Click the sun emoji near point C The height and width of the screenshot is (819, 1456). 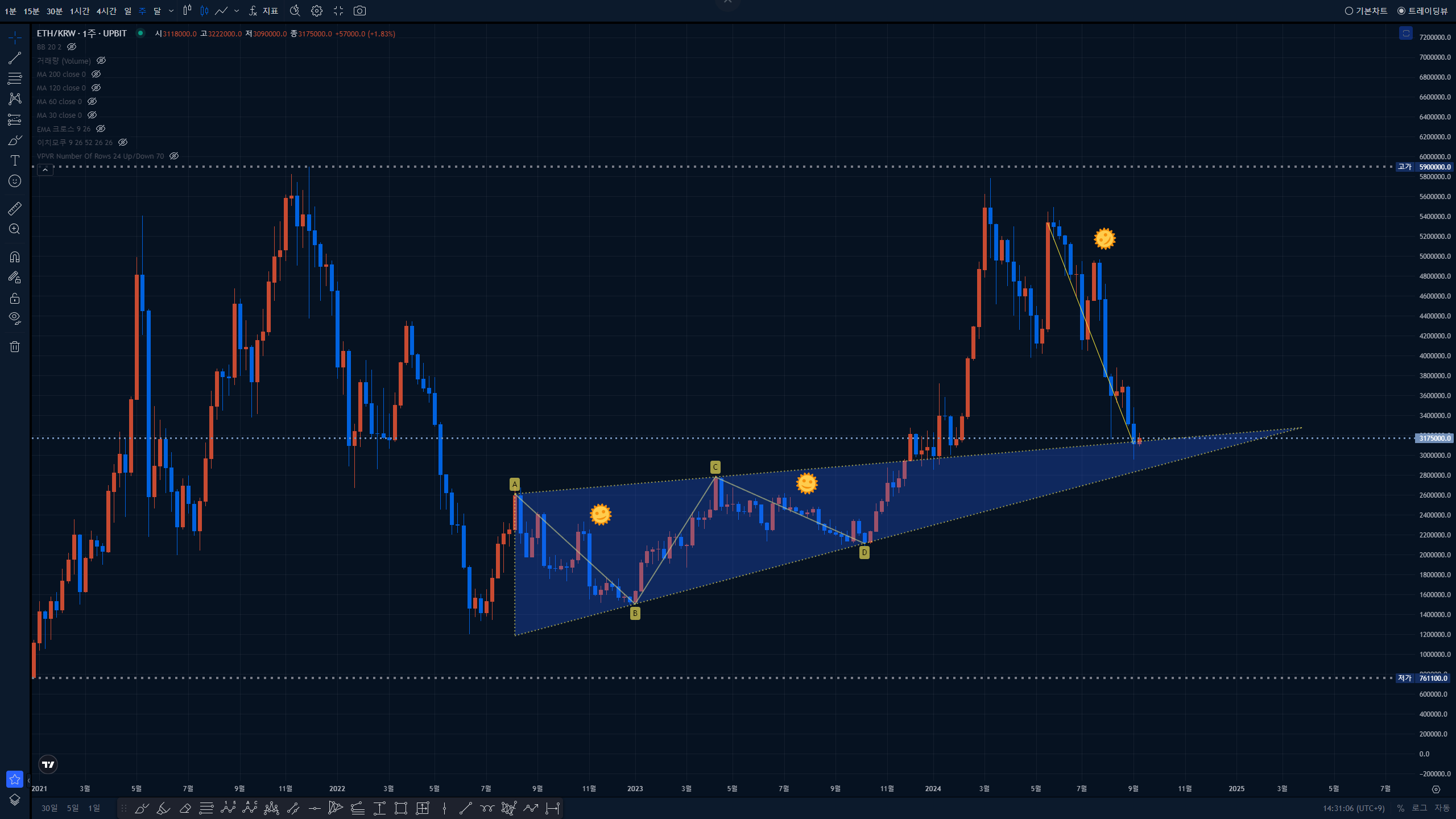coord(806,483)
